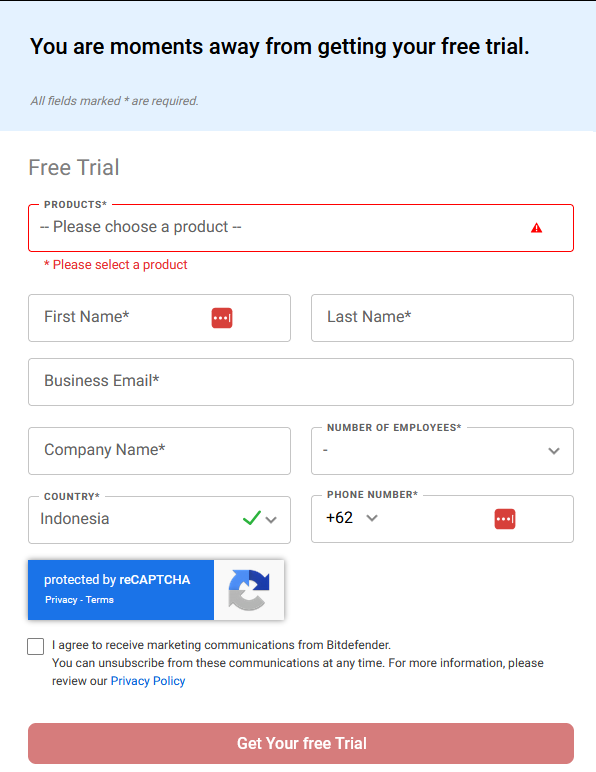The image size is (596, 772).
Task: Open the Privacy Policy link
Action: pos(148,681)
